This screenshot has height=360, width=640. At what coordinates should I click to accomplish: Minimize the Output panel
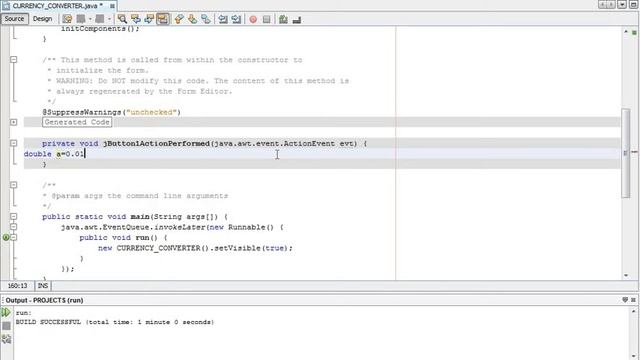[x=625, y=300]
